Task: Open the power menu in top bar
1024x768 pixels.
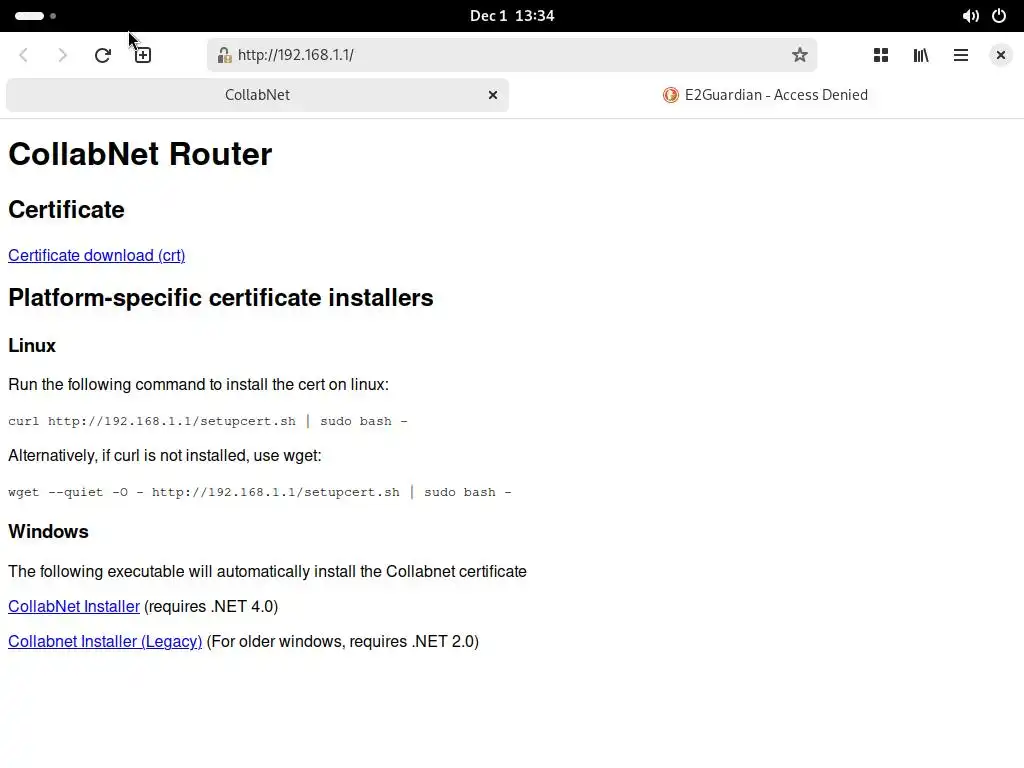Action: tap(999, 16)
